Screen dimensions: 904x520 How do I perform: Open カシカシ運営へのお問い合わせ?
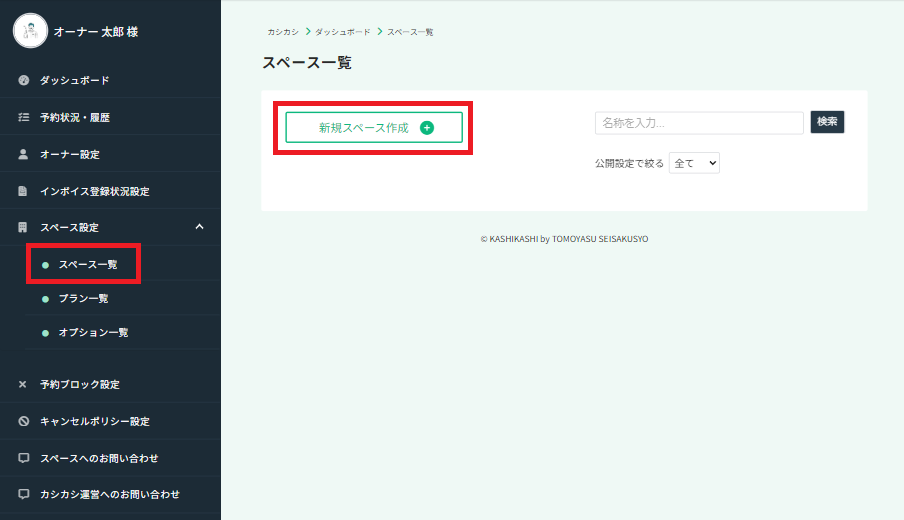click(x=110, y=494)
